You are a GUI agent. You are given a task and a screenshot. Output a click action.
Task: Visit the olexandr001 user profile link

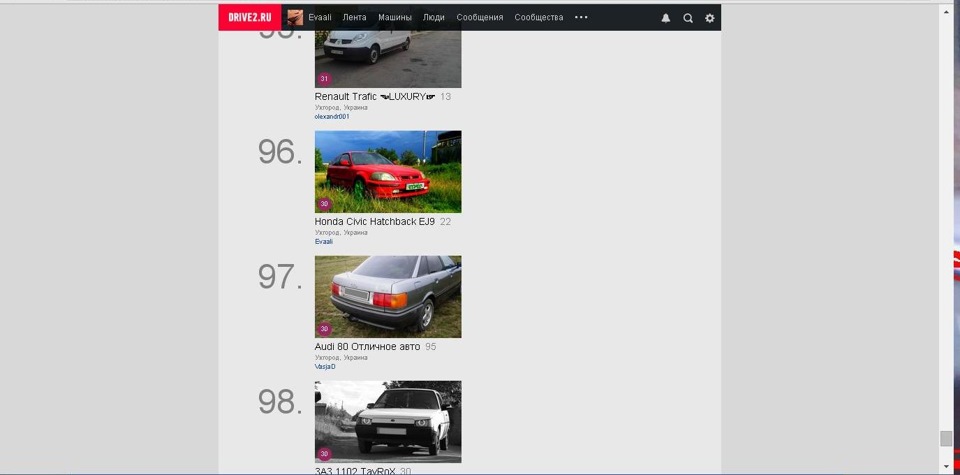coord(332,116)
